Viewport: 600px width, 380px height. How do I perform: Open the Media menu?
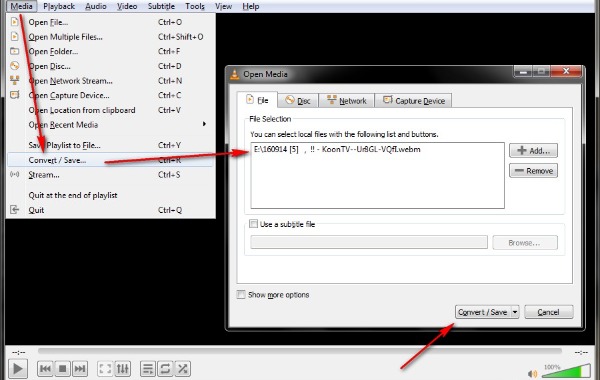pyautogui.click(x=21, y=6)
